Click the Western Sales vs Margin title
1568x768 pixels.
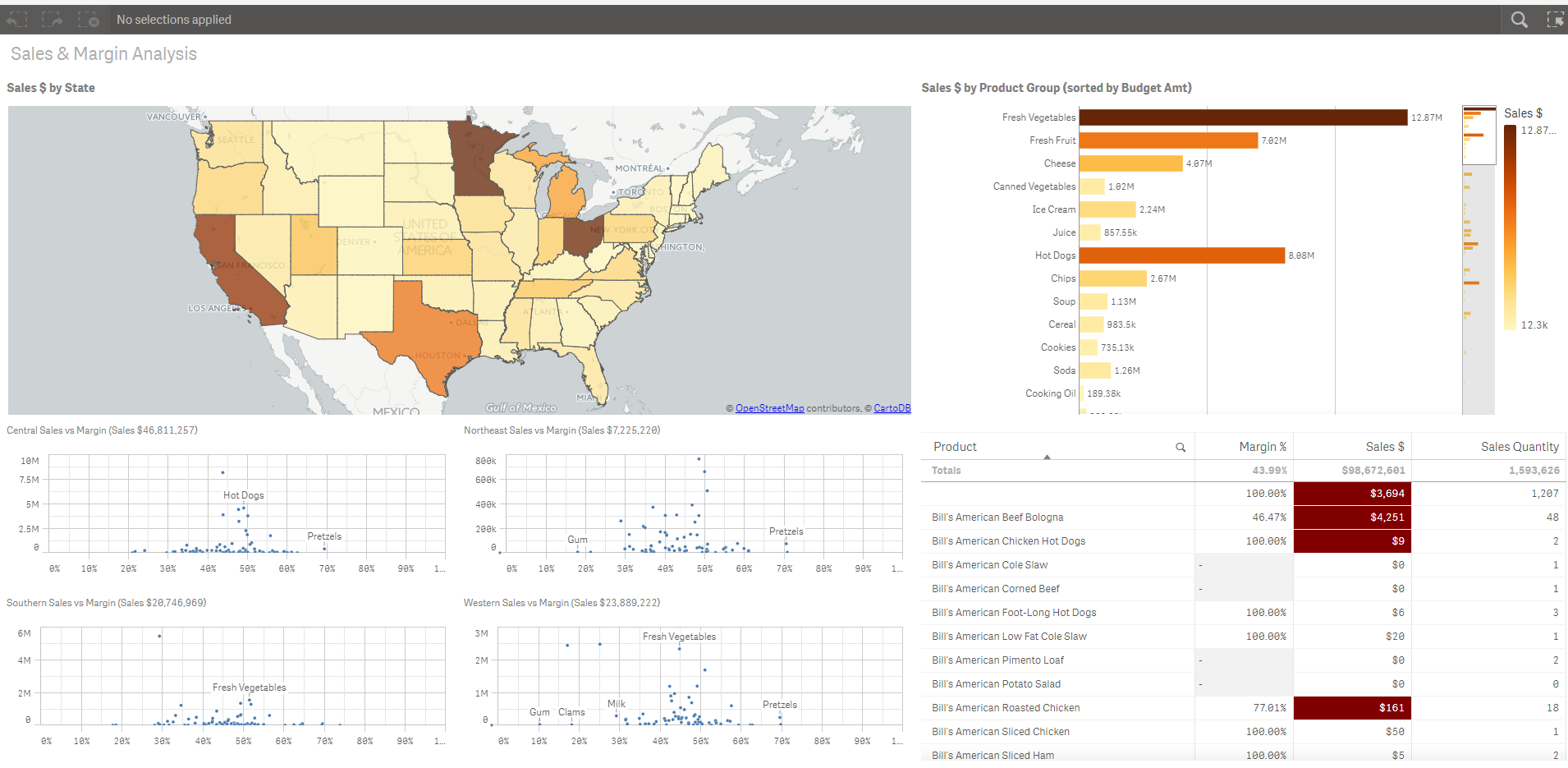tap(562, 603)
